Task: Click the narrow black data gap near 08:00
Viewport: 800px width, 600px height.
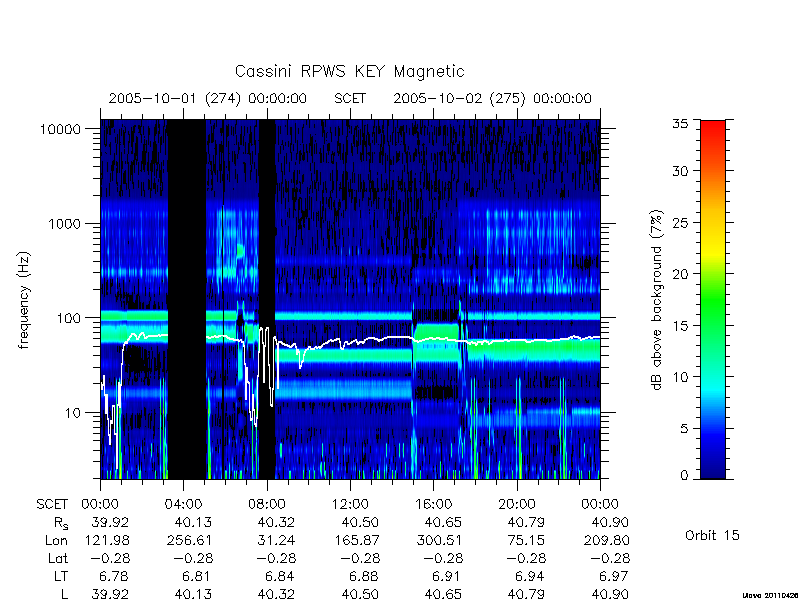Action: coord(267,299)
